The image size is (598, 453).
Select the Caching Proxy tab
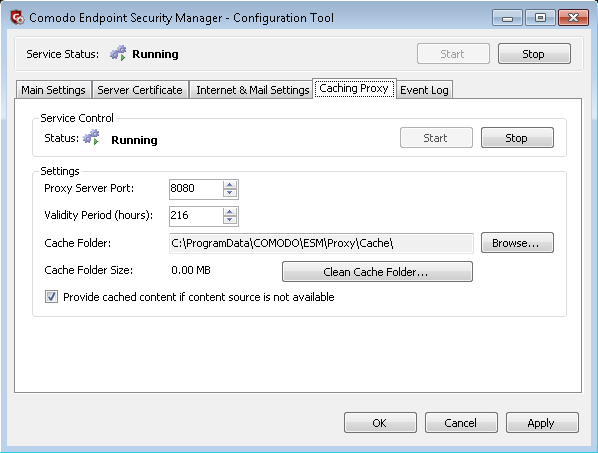[x=354, y=88]
